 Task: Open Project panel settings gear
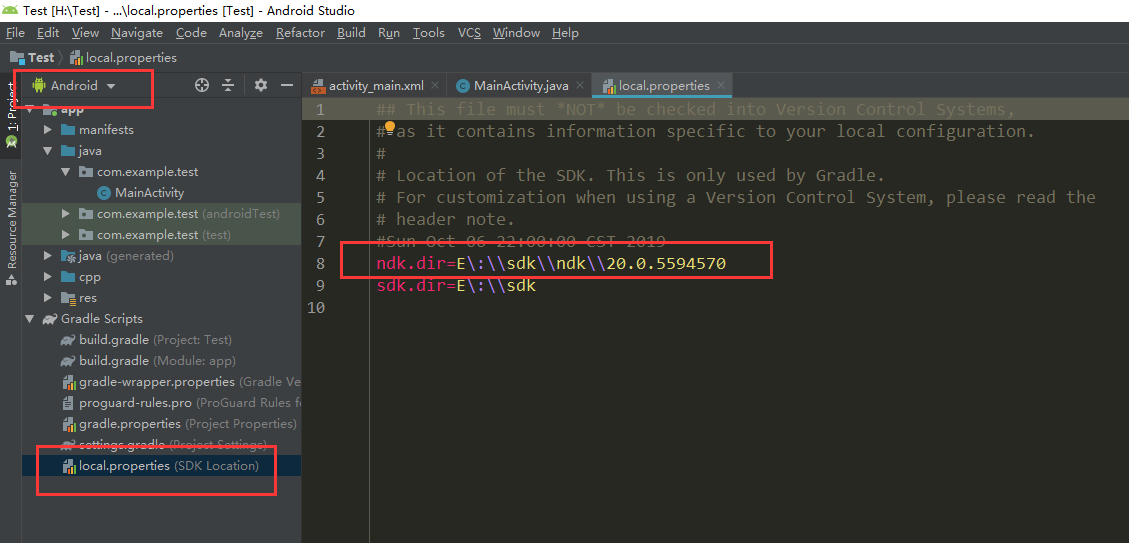click(261, 86)
